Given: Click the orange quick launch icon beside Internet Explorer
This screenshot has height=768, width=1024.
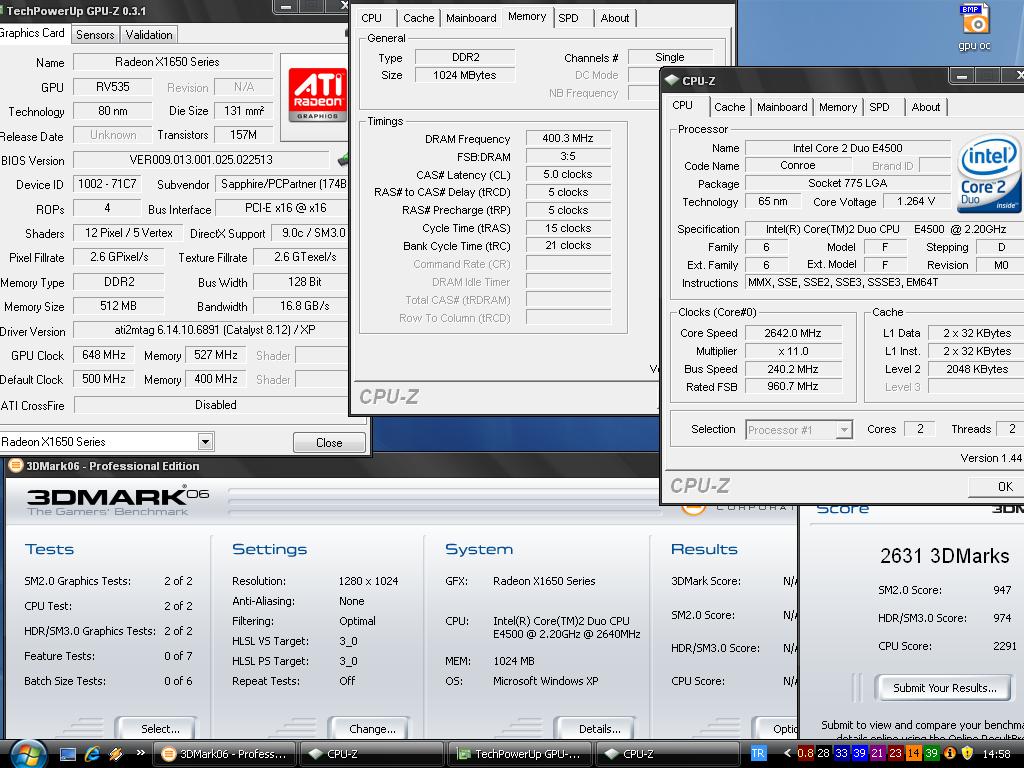Looking at the screenshot, I should 116,754.
